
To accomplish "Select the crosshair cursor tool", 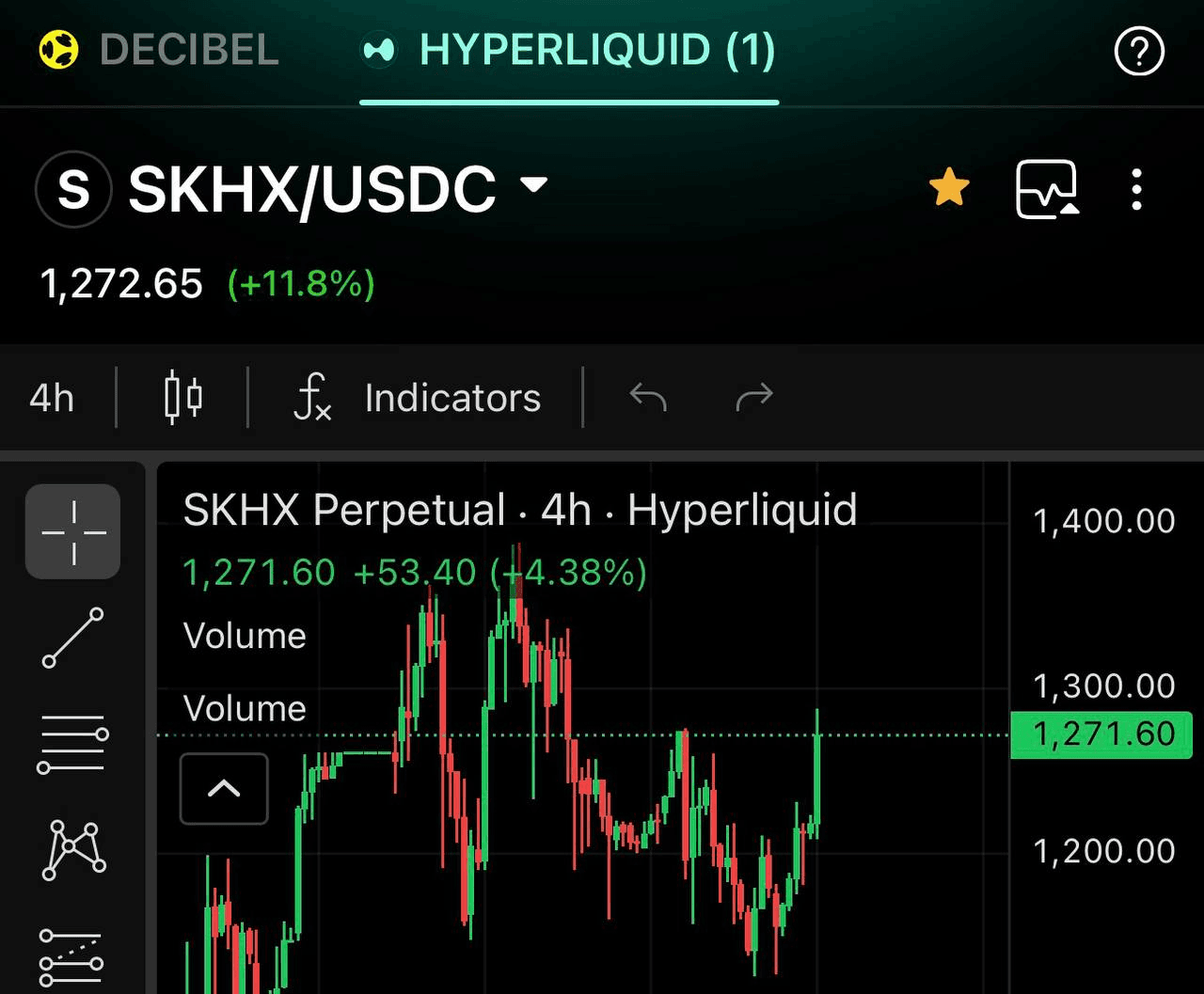I will point(73,531).
